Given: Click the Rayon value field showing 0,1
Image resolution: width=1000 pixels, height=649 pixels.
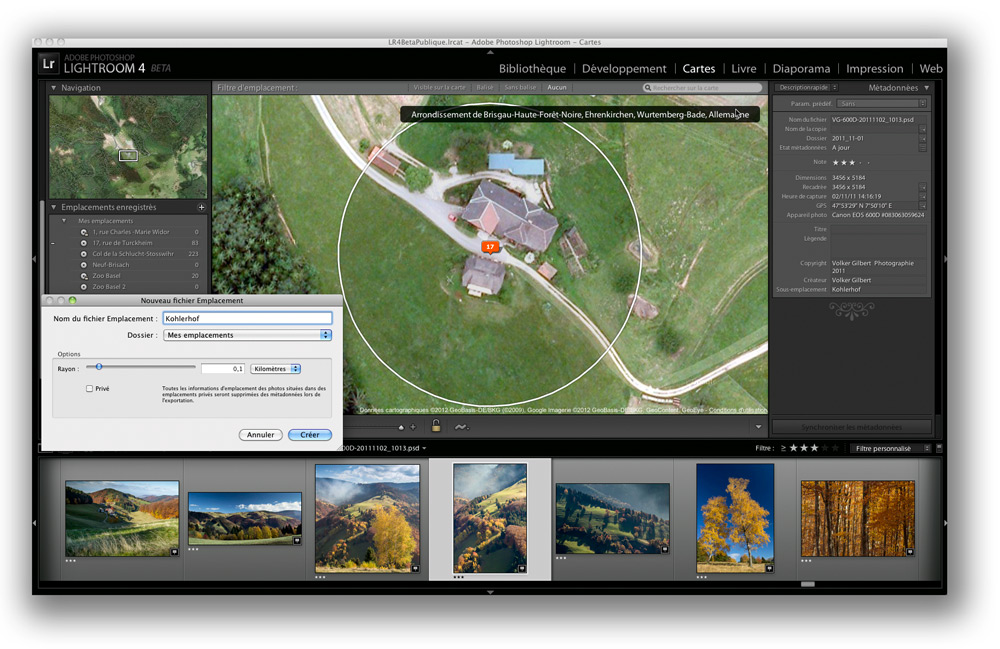Looking at the screenshot, I should tap(223, 368).
